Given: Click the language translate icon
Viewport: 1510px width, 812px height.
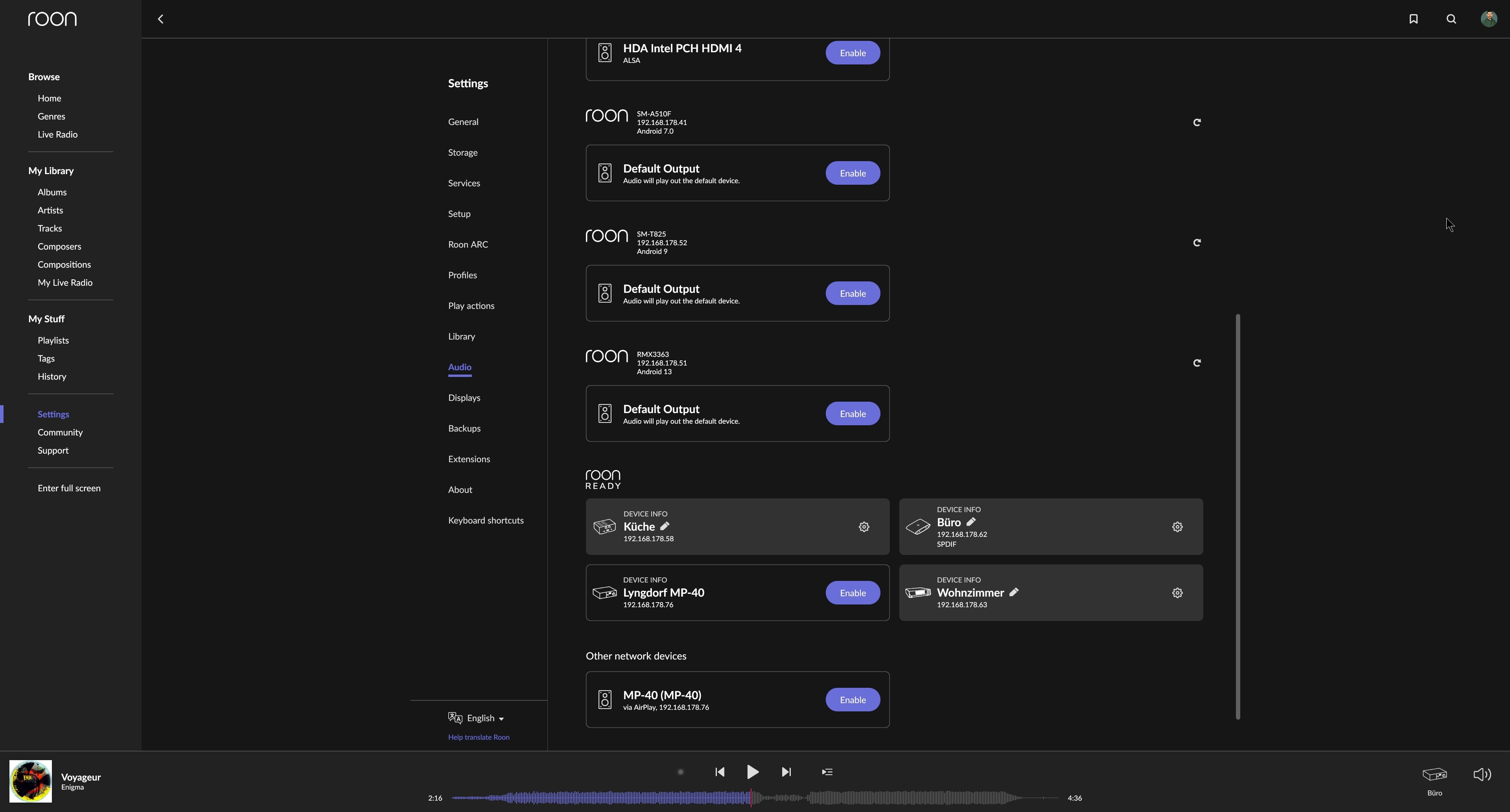Looking at the screenshot, I should (455, 718).
